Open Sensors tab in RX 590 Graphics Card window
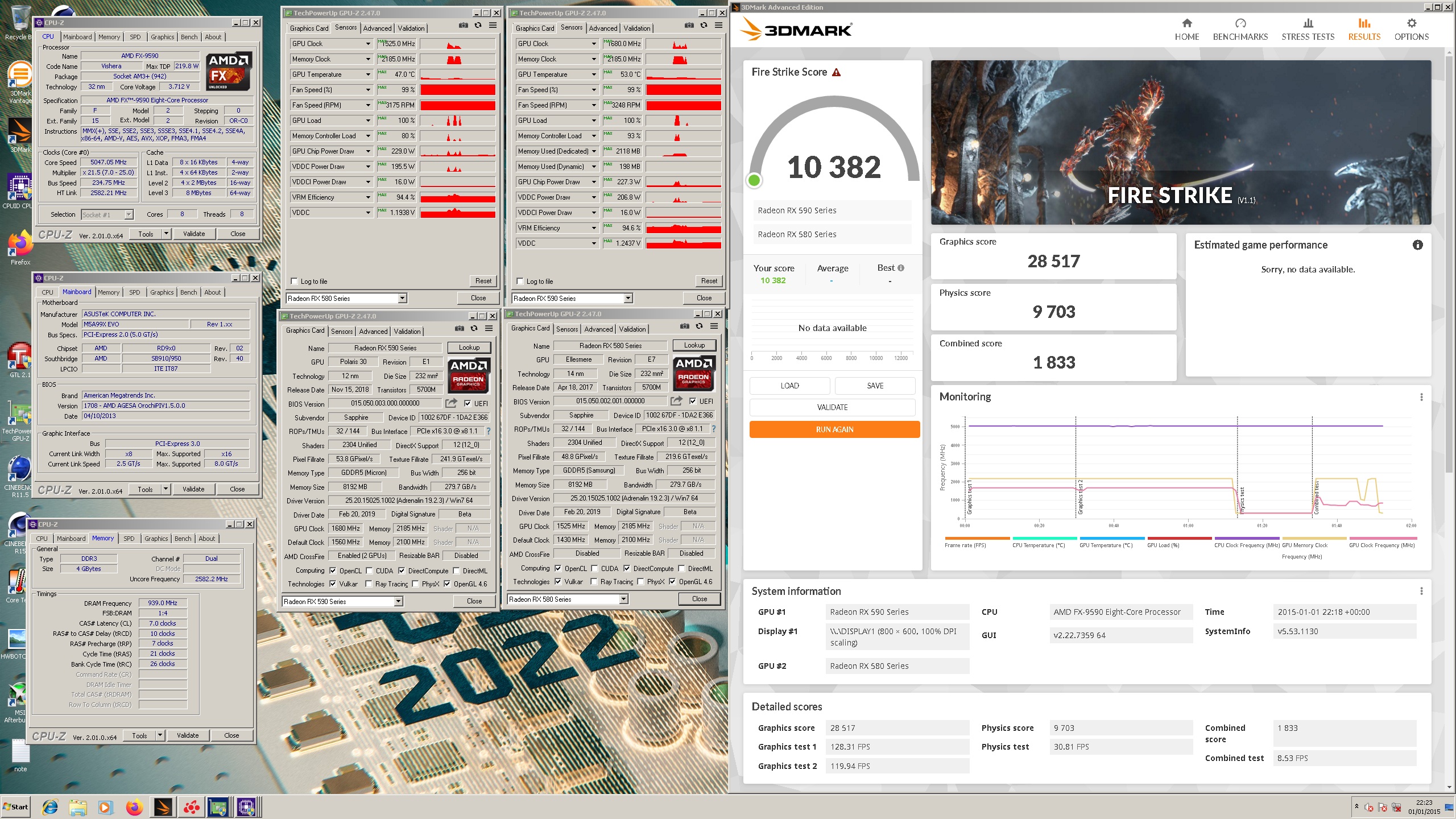Viewport: 1456px width, 819px height. click(x=342, y=331)
